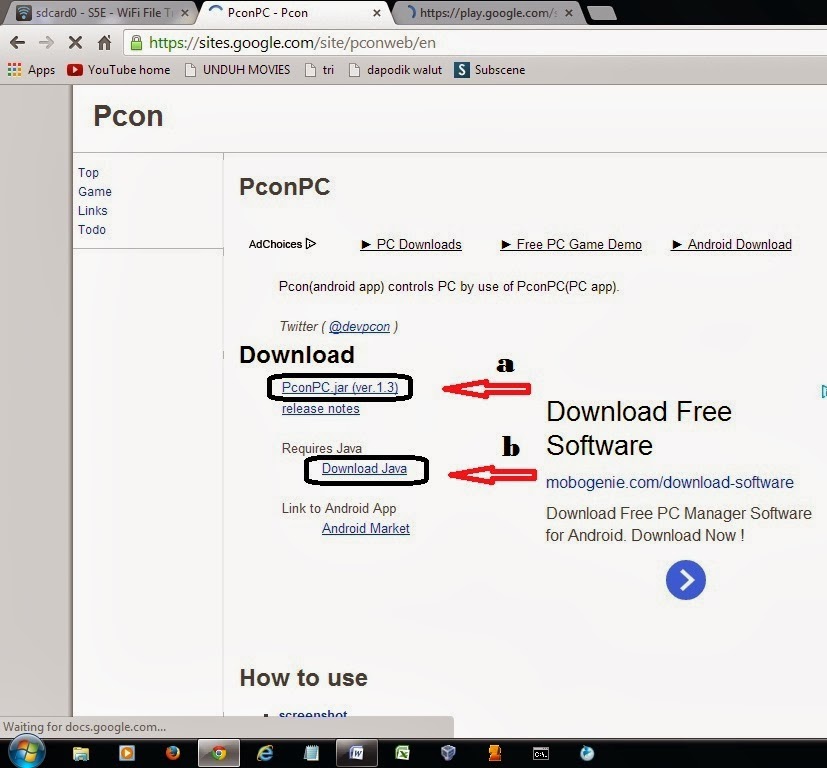Open mobogenie.com/download-software ad link

669,482
